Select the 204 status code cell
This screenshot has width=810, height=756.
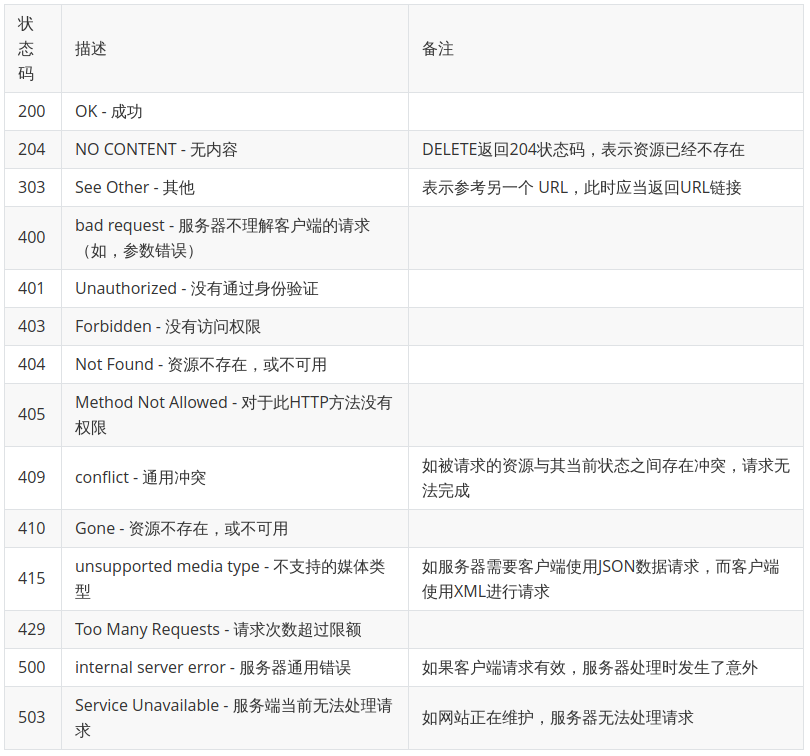click(x=32, y=150)
